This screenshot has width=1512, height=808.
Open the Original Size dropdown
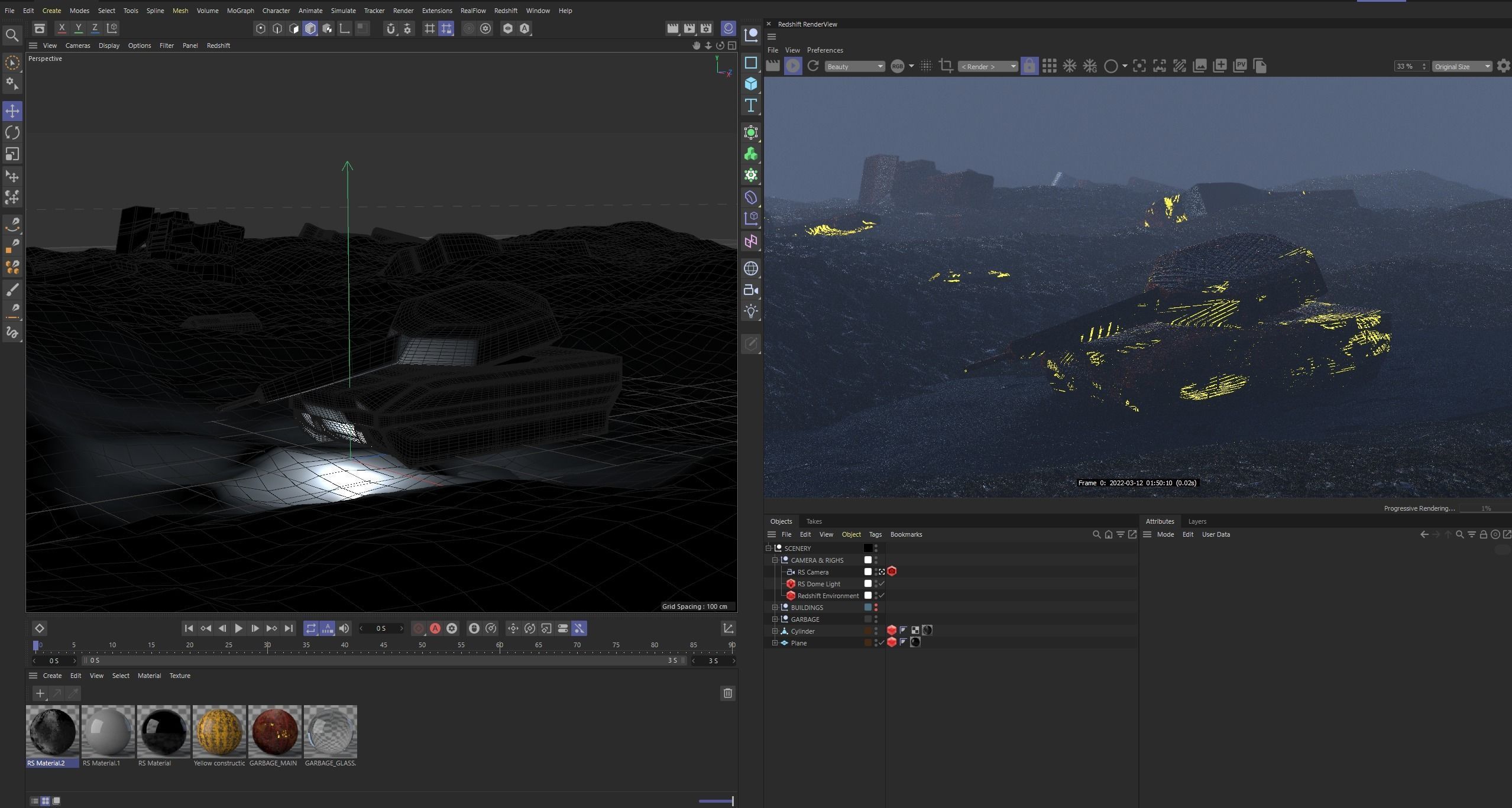tap(1461, 66)
